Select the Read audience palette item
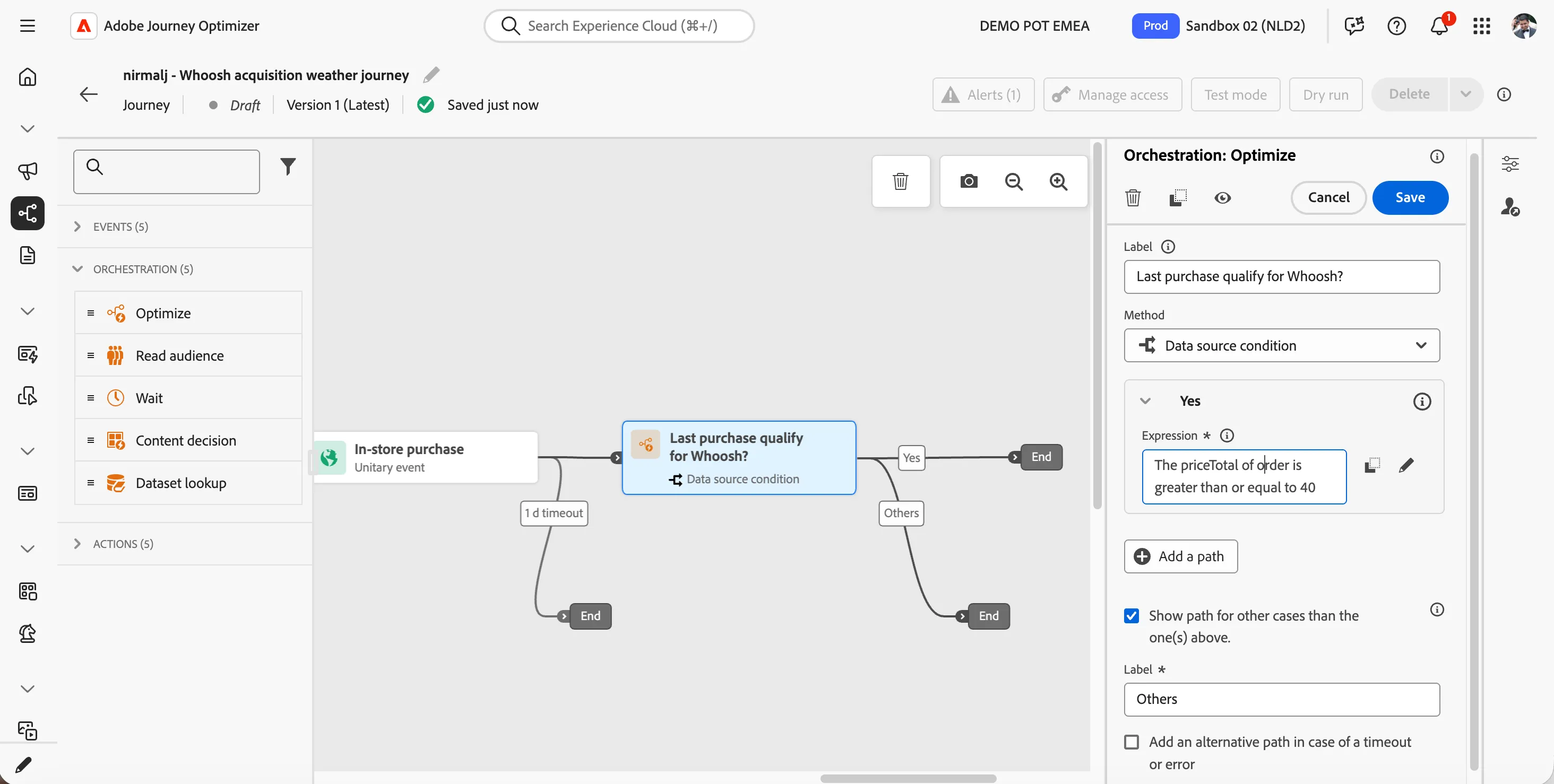Viewport: 1554px width, 784px height. point(188,356)
